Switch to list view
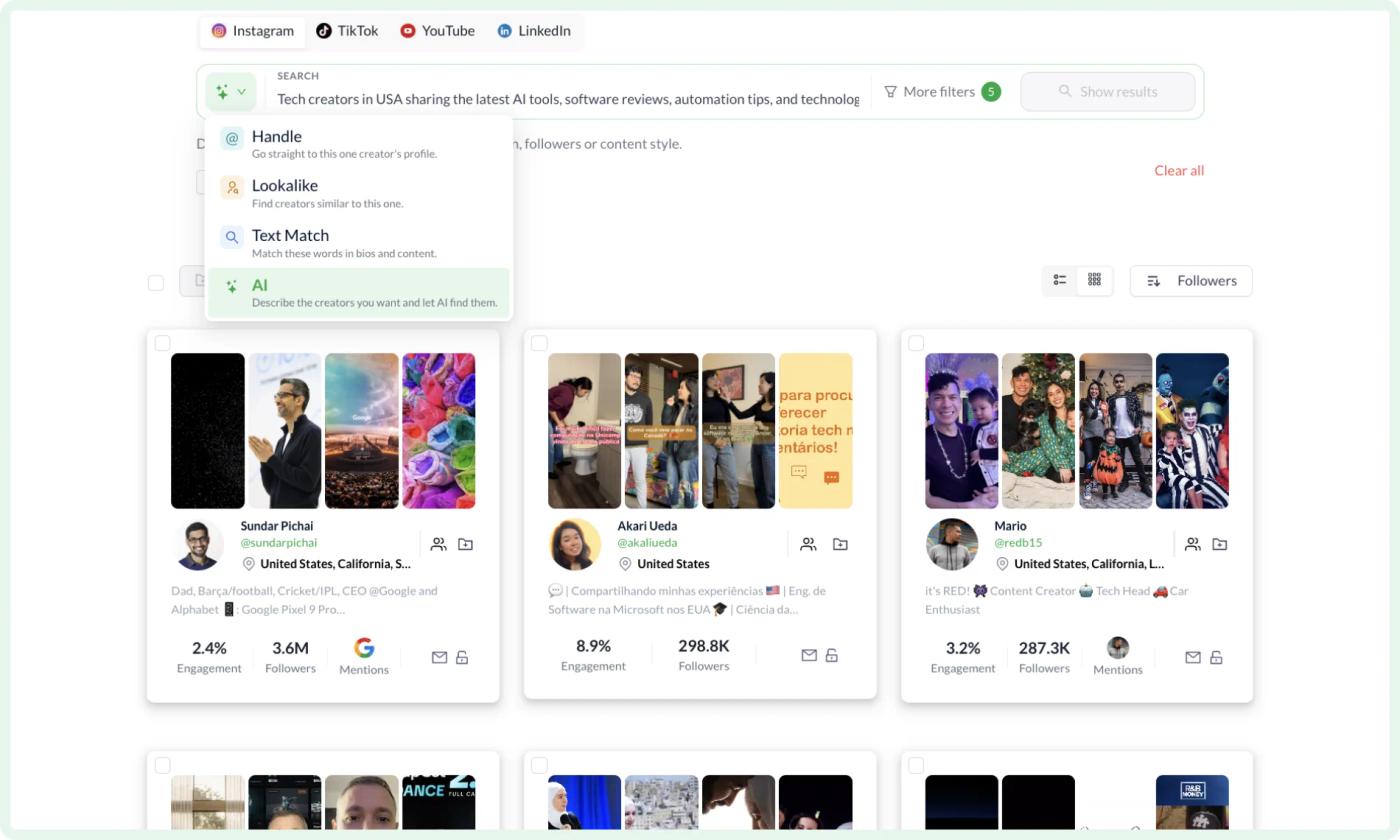1400x840 pixels. (x=1060, y=280)
